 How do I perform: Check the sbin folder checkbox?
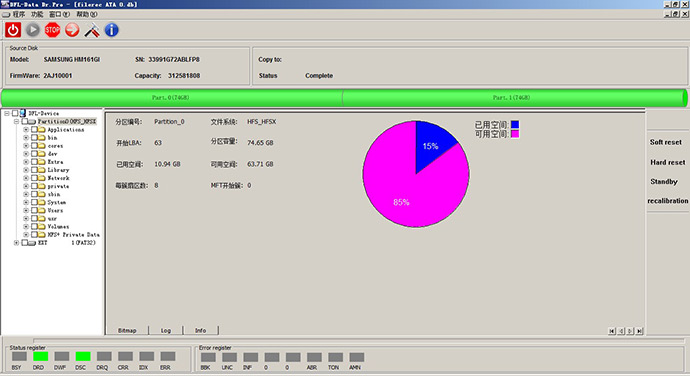34,194
